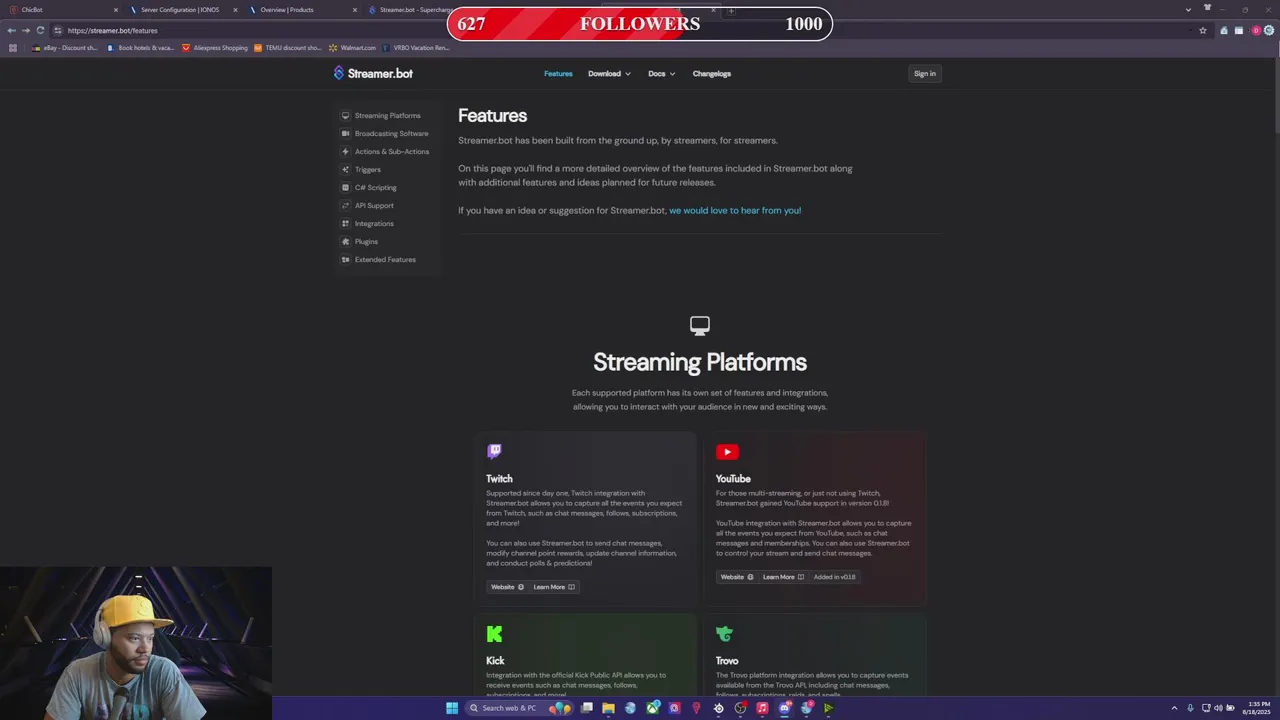Open Discord from the taskbar
Viewport: 1280px width, 720px height.
[784, 708]
